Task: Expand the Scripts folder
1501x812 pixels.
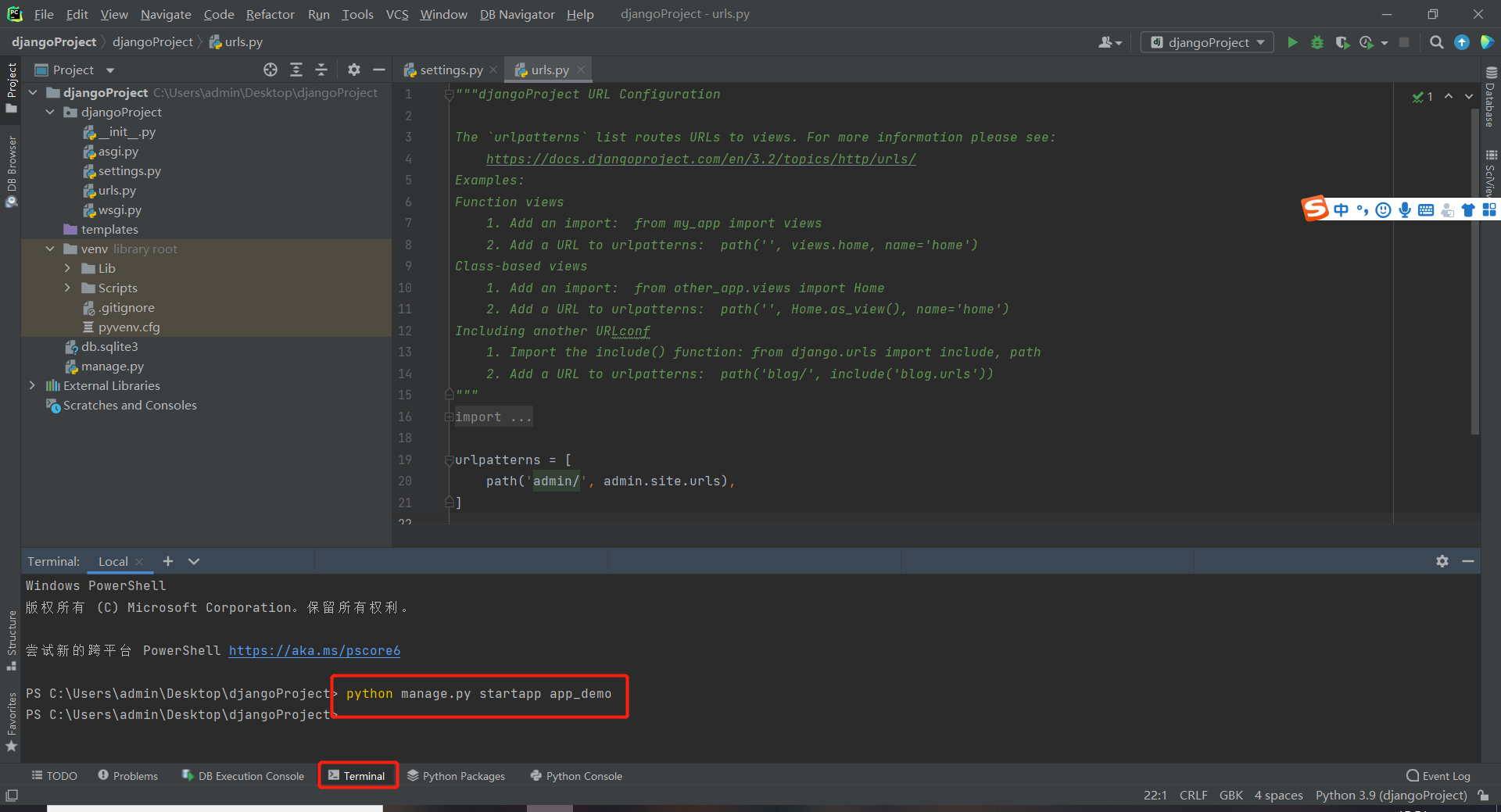Action: tap(67, 288)
